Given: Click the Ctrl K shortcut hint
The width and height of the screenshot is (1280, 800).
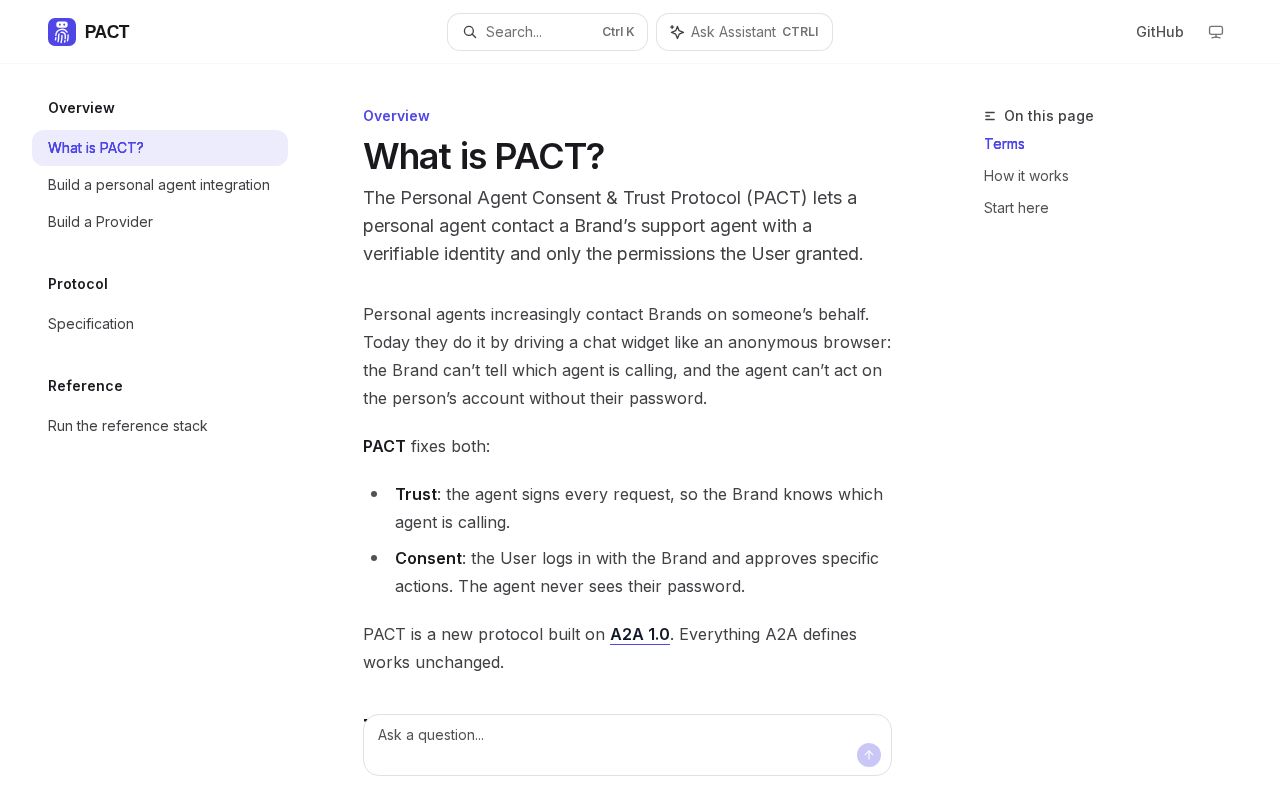Looking at the screenshot, I should [x=618, y=32].
